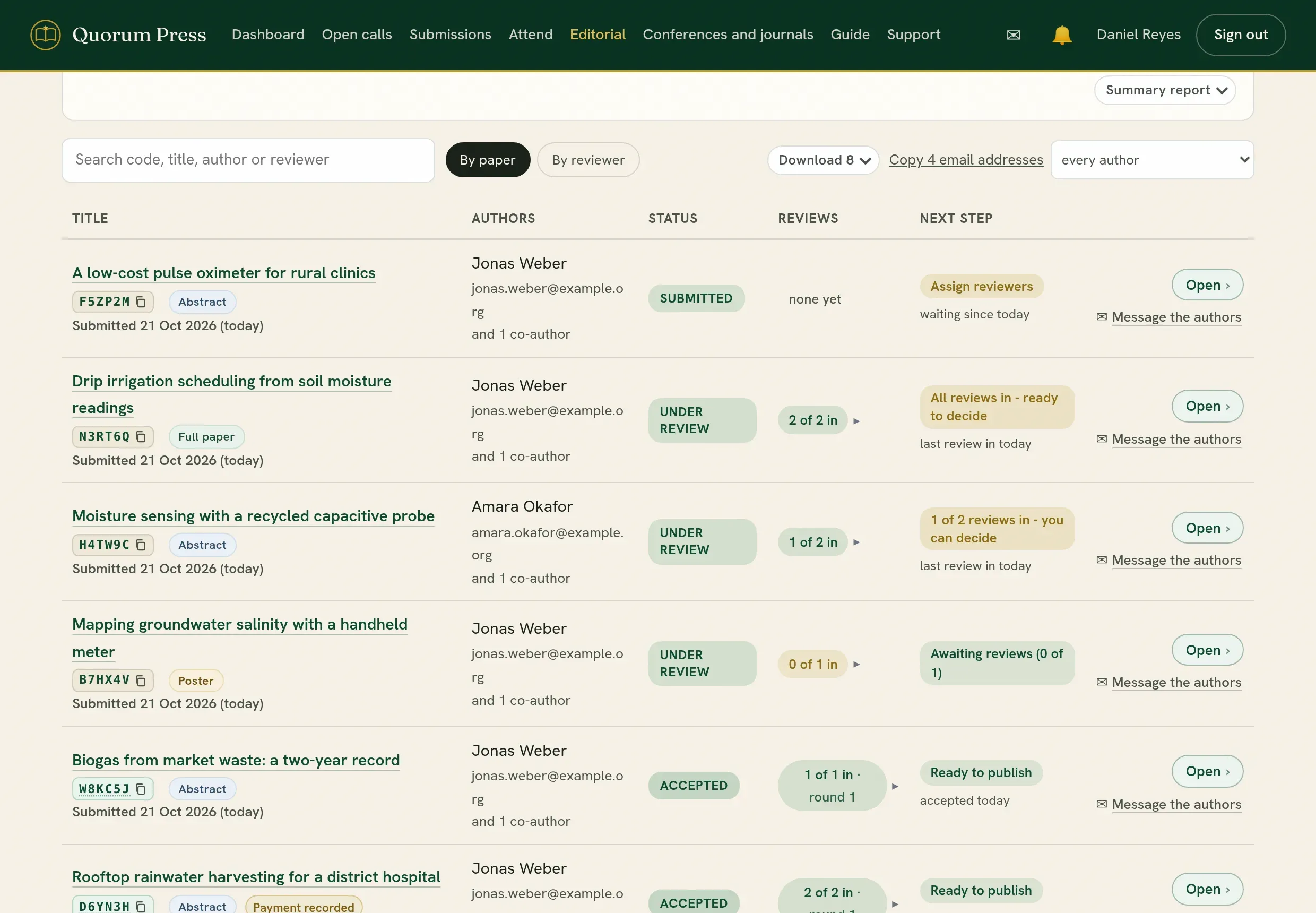The height and width of the screenshot is (913, 1316).
Task: Copy submission code N3RT6Q
Action: click(141, 436)
